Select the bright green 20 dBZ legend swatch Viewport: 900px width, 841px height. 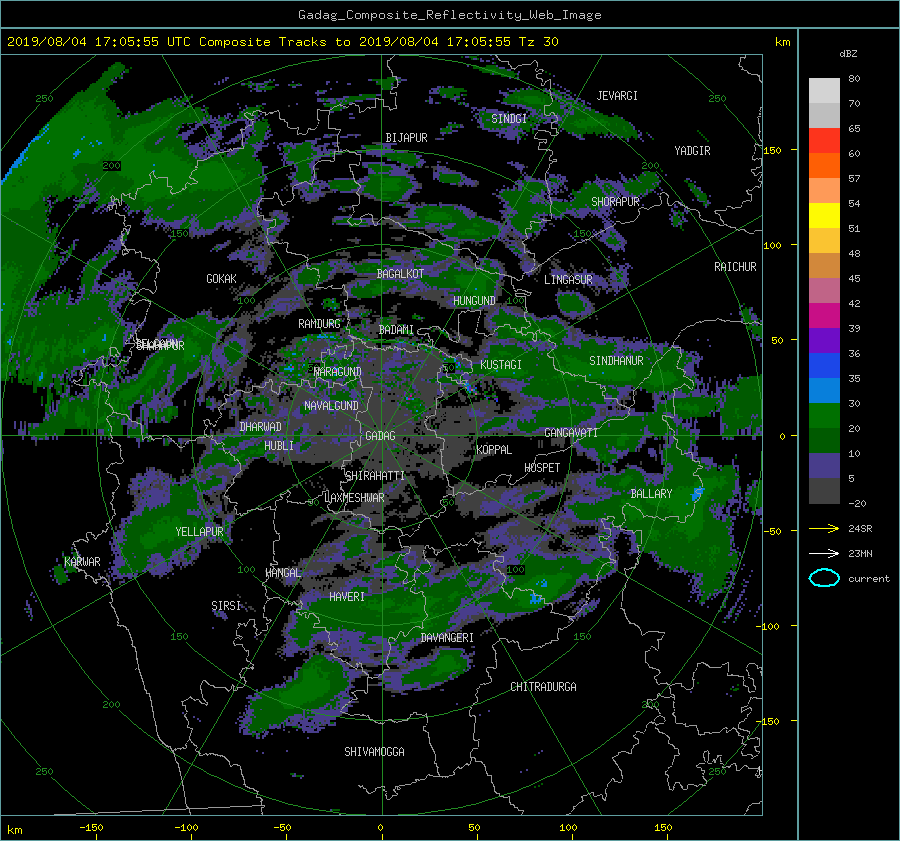824,416
